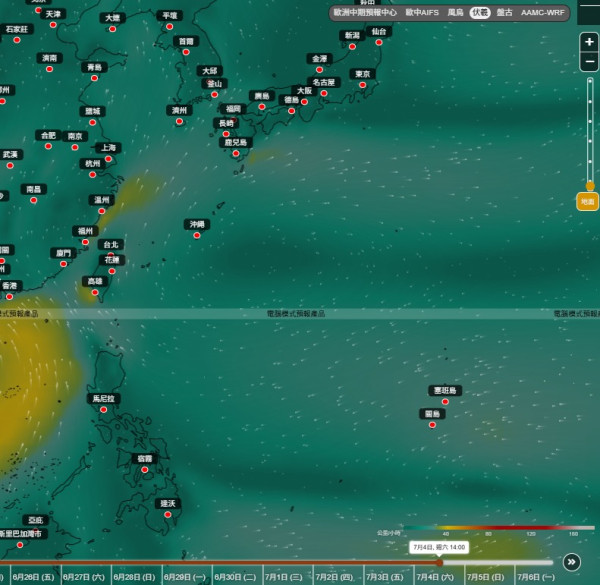This screenshot has height=585, width=600.
Task: Open the 沖繩 city marker
Action: 197,235
